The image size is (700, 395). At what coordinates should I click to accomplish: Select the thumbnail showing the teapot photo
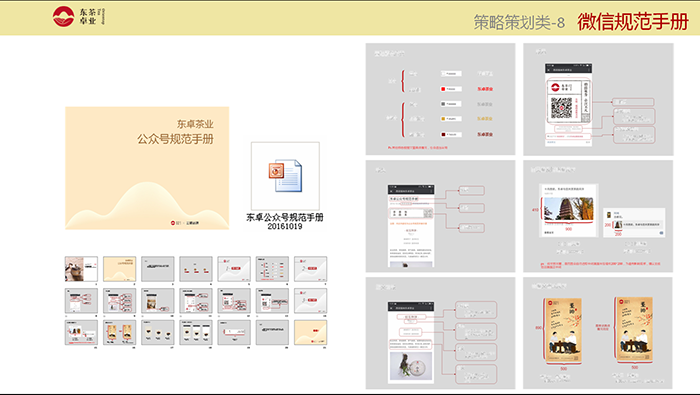coord(81,269)
